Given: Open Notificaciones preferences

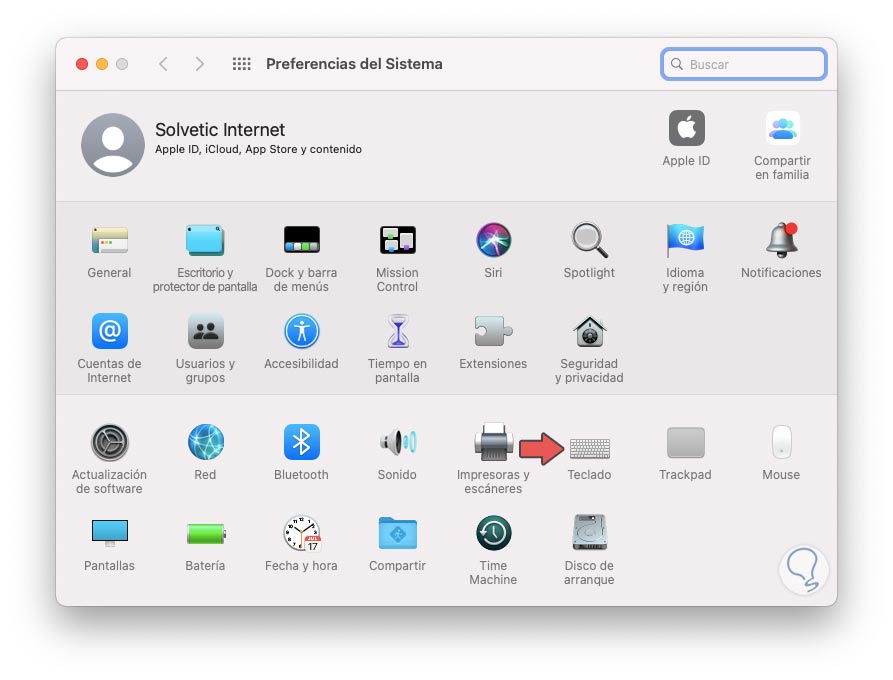Looking at the screenshot, I should click(x=781, y=239).
